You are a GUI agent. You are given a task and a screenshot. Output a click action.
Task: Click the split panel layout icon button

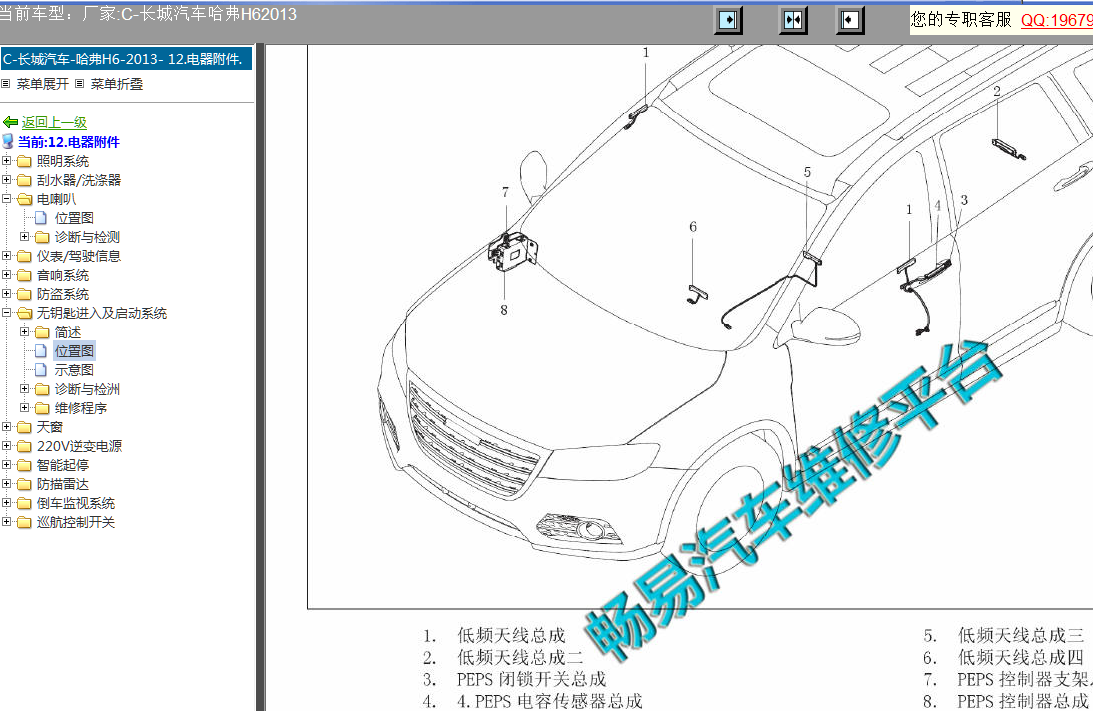(793, 20)
